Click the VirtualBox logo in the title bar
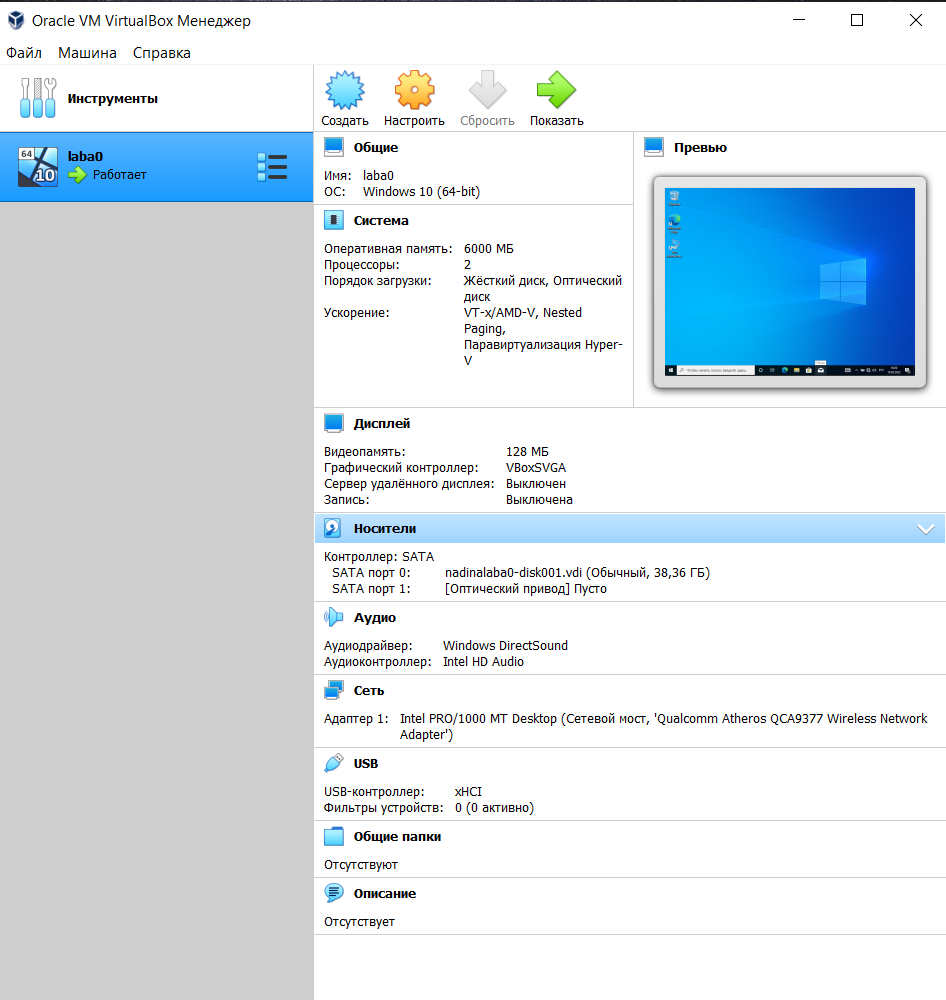Screen dimensions: 946x1000 pyautogui.click(x=16, y=20)
